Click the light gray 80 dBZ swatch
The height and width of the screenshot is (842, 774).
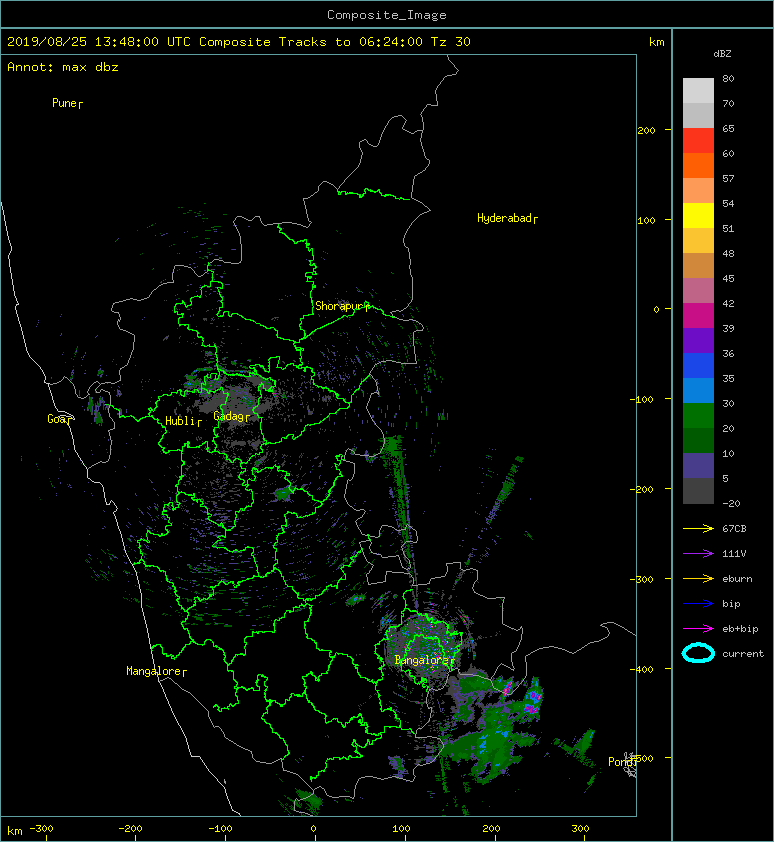[698, 91]
